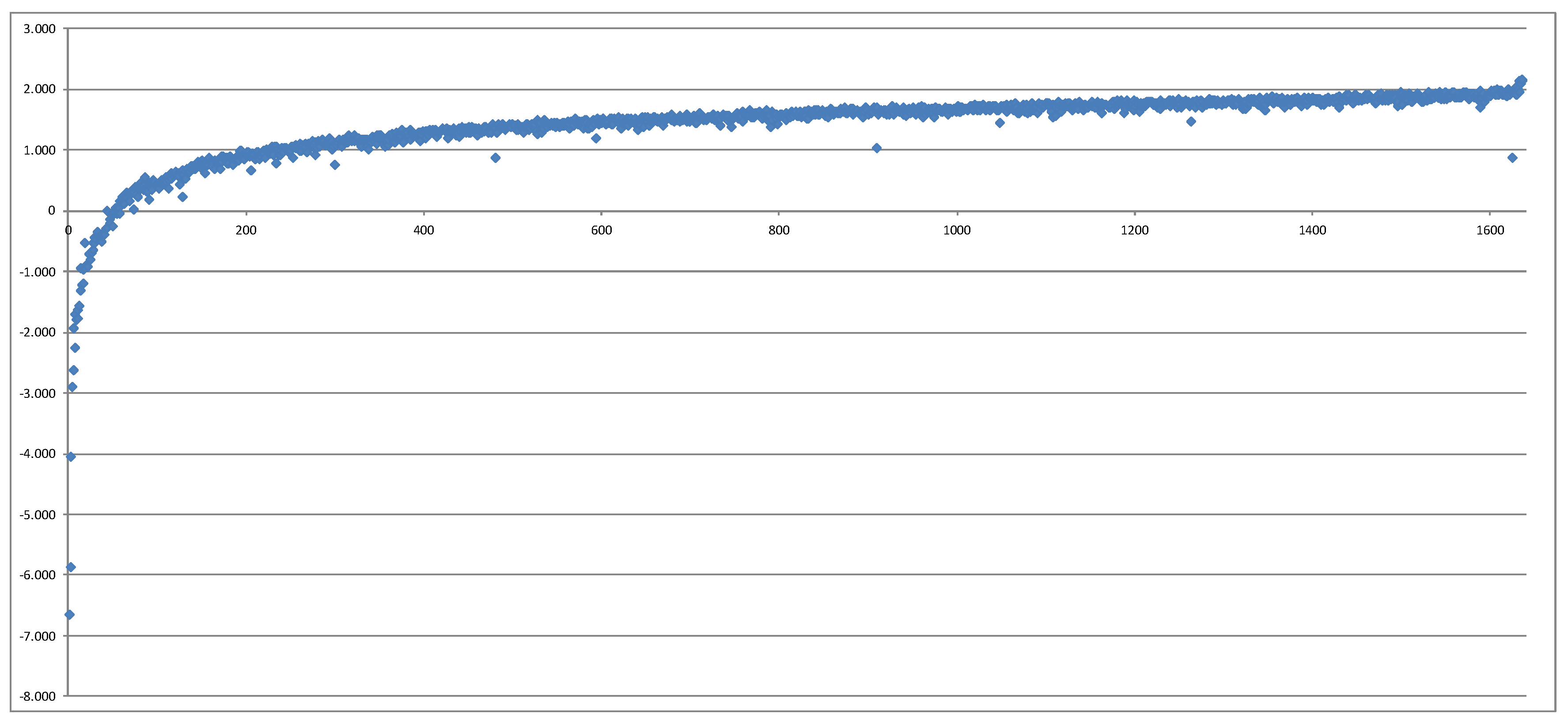The width and height of the screenshot is (1568, 725).
Task: Select the data point near -5.9
Action: click(x=71, y=567)
